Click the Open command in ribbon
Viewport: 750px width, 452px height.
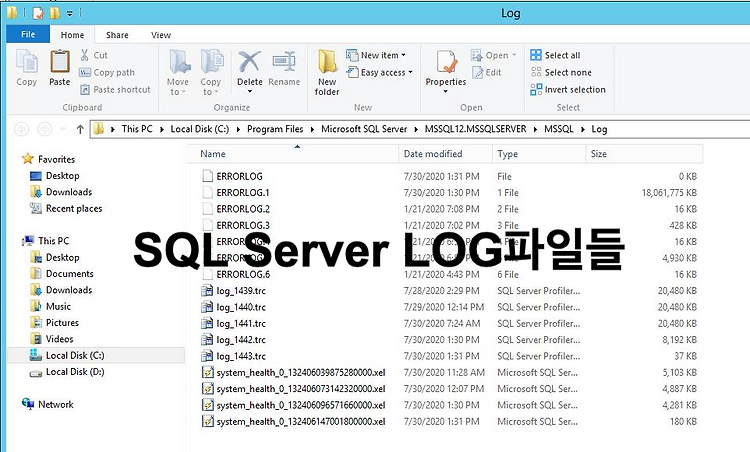[493, 55]
